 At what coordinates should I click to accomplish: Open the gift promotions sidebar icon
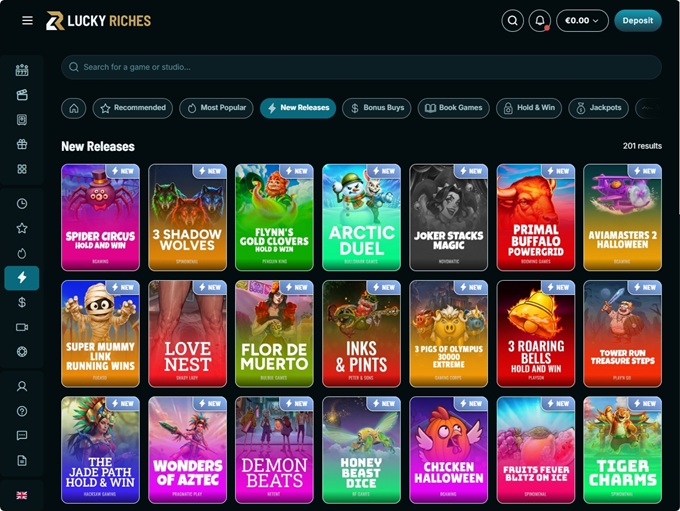pos(22,144)
